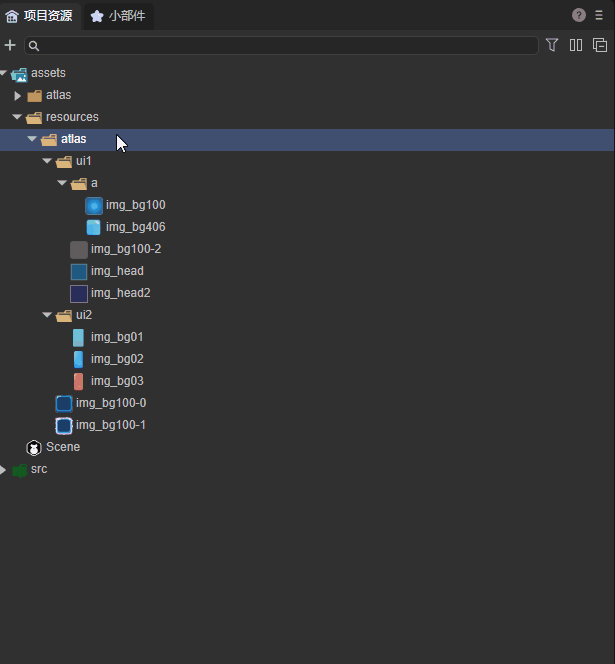Switch to the 小部件 tab
The image size is (615, 664).
(x=118, y=15)
